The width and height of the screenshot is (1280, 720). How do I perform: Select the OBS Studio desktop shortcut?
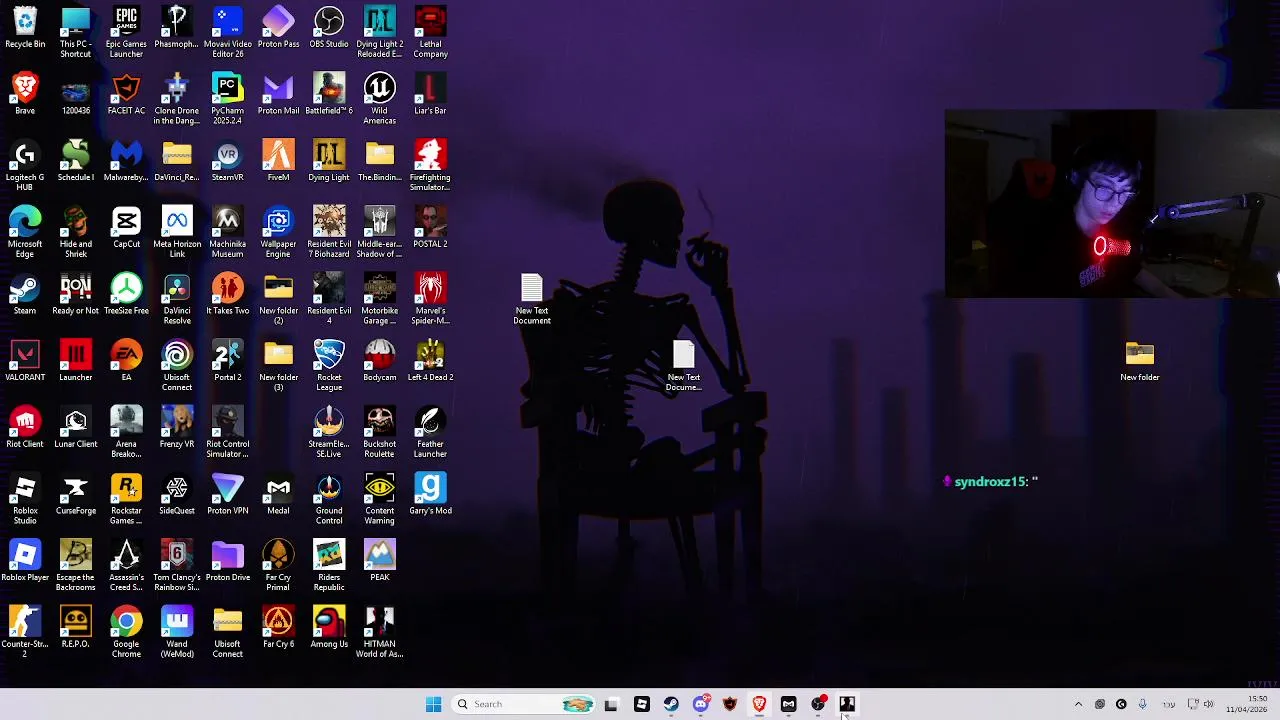329,28
